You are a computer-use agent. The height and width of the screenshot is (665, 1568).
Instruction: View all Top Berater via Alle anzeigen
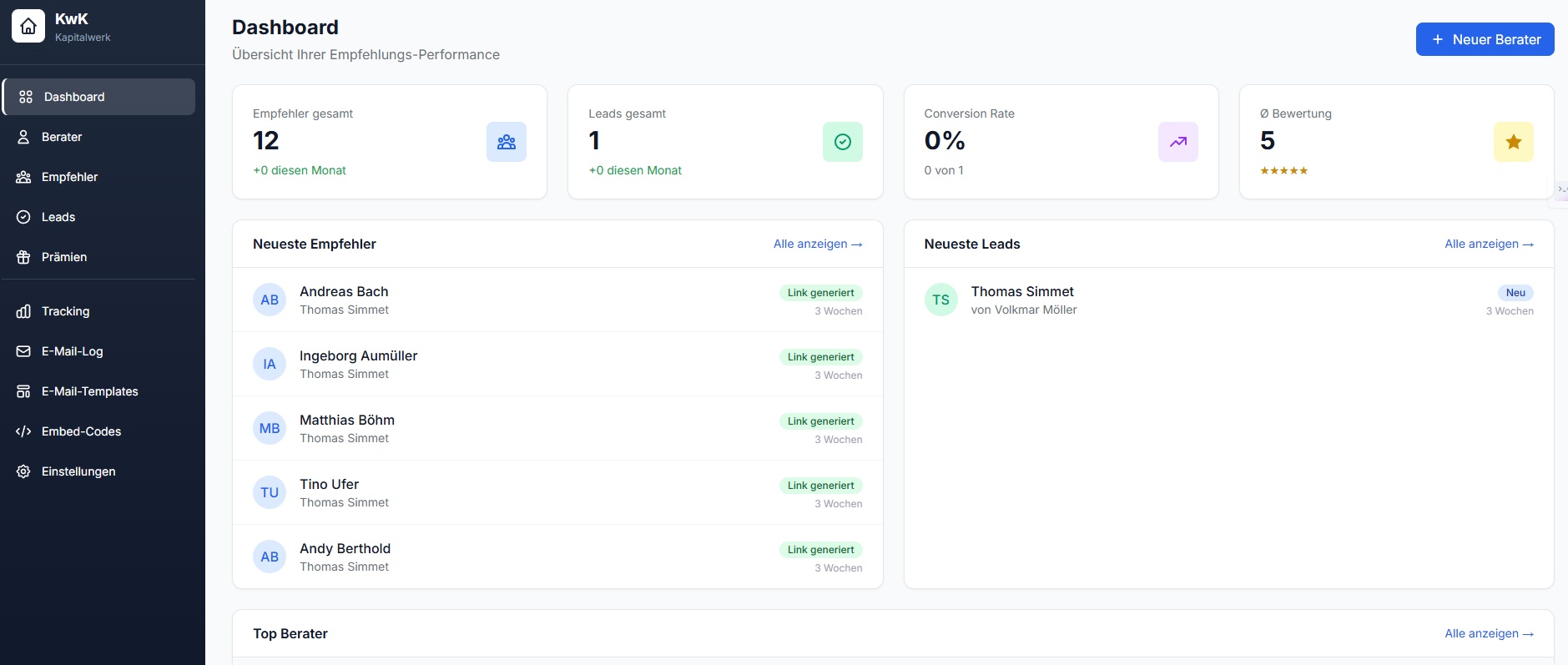click(x=1488, y=633)
